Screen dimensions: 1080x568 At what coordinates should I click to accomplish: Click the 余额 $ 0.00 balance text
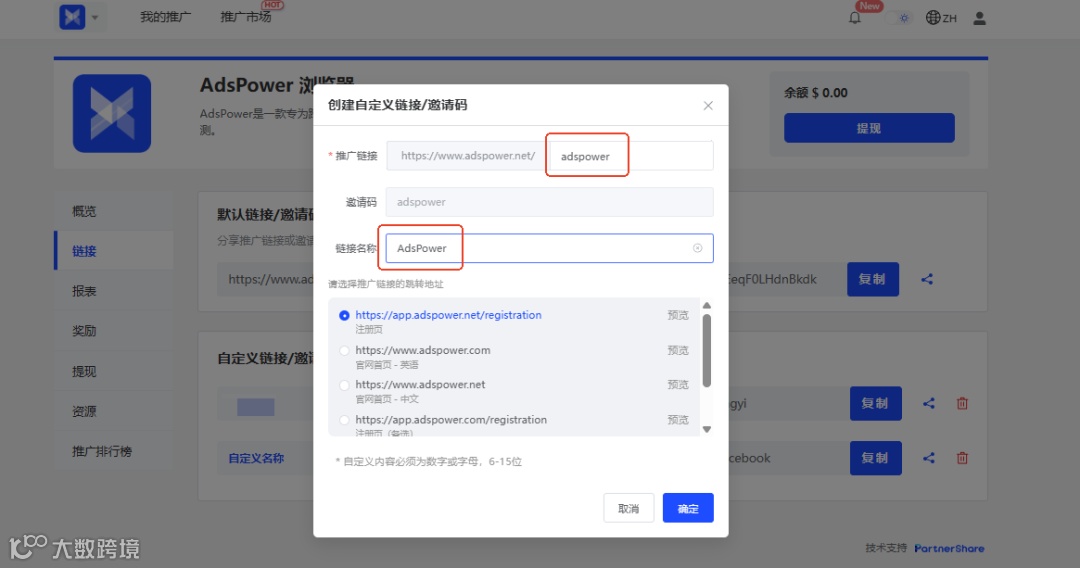pyautogui.click(x=816, y=92)
